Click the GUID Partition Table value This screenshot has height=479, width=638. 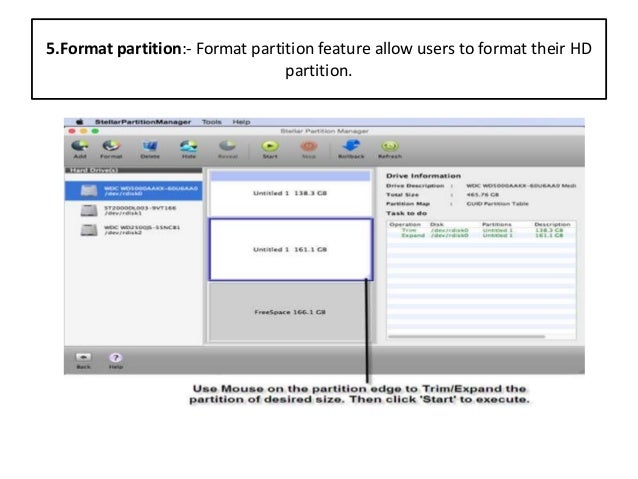(497, 203)
